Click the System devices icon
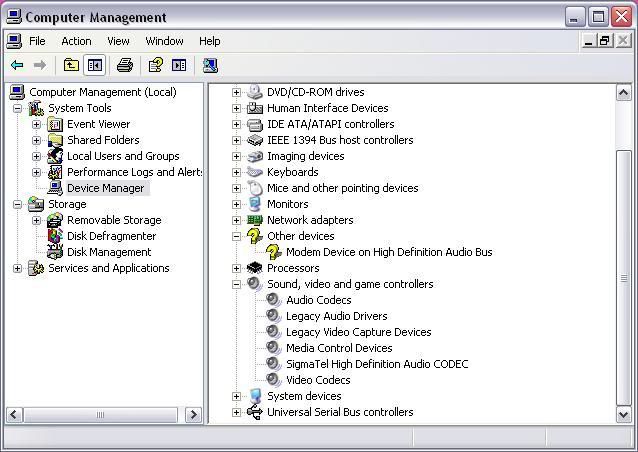 click(255, 396)
